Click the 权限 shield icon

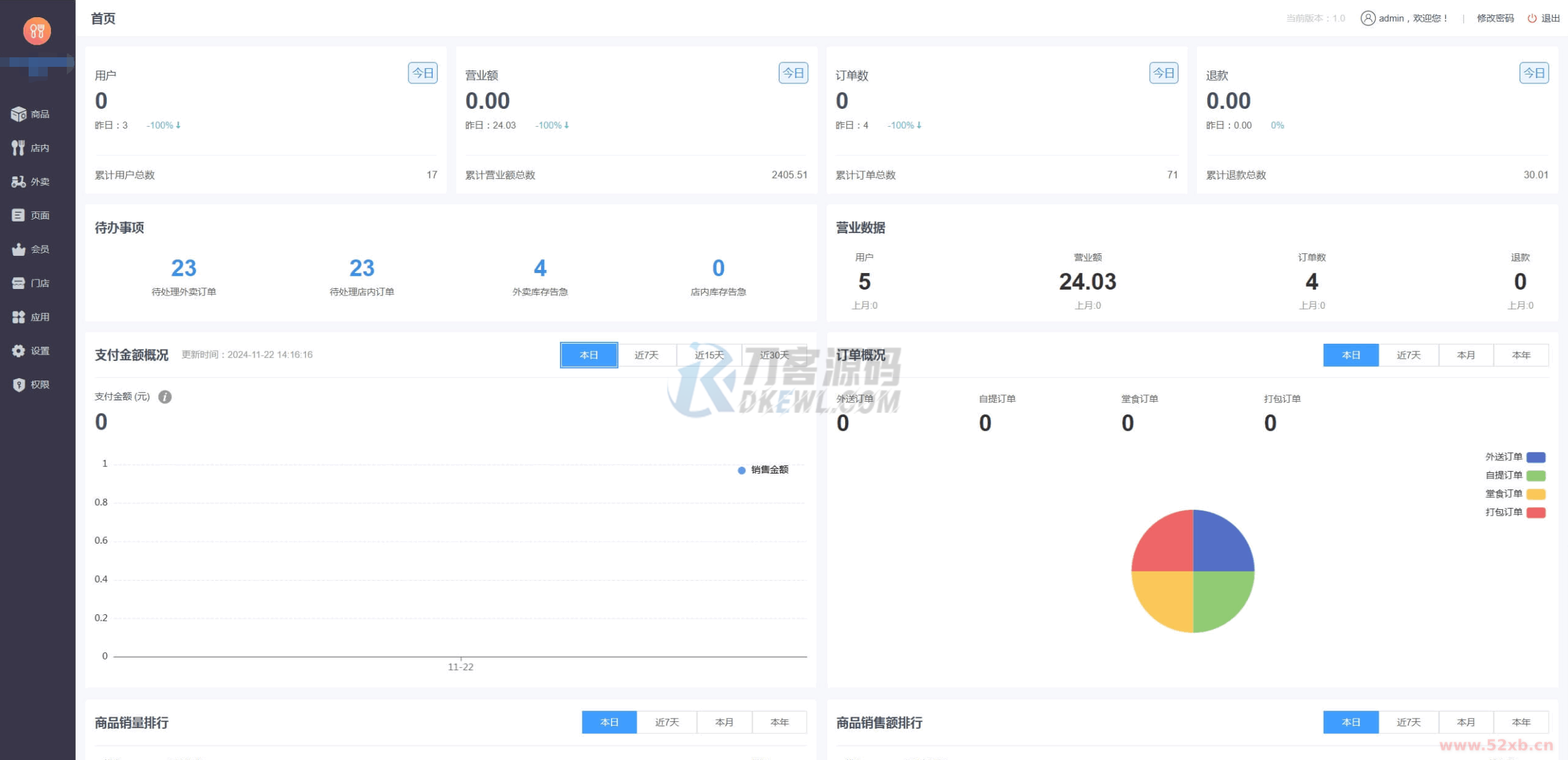point(18,384)
